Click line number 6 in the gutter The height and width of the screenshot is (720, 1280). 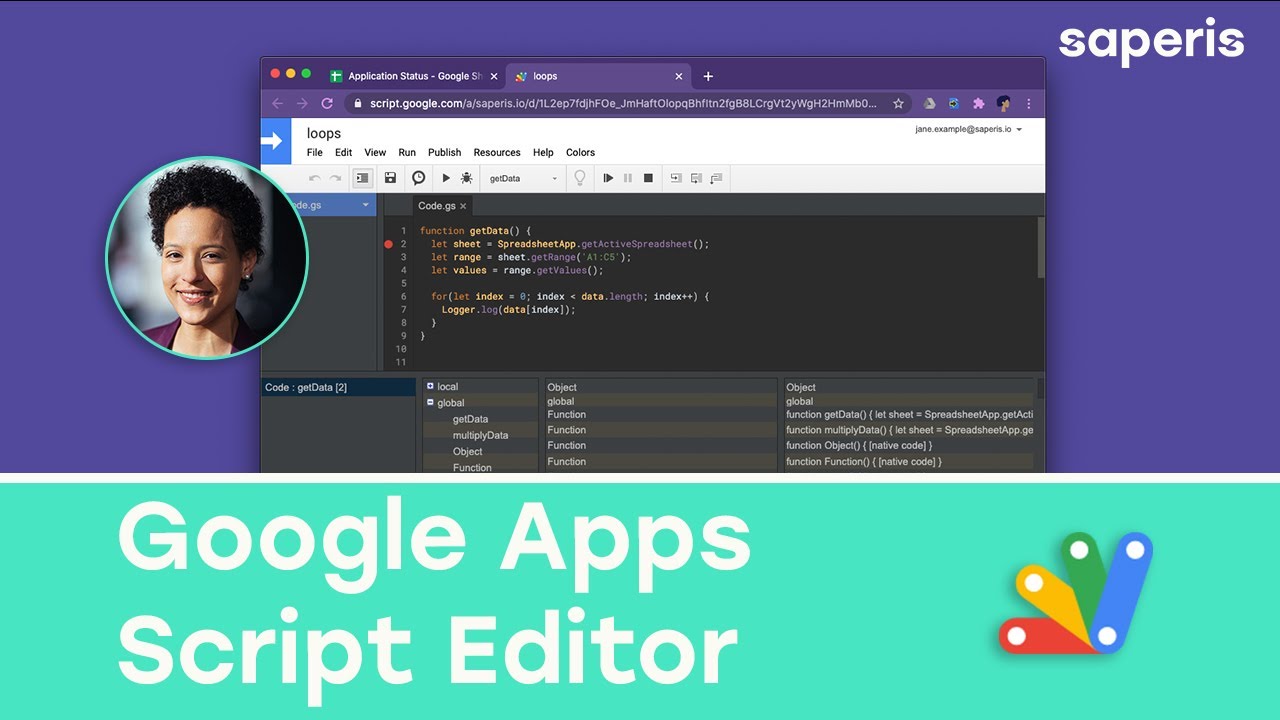pos(404,297)
